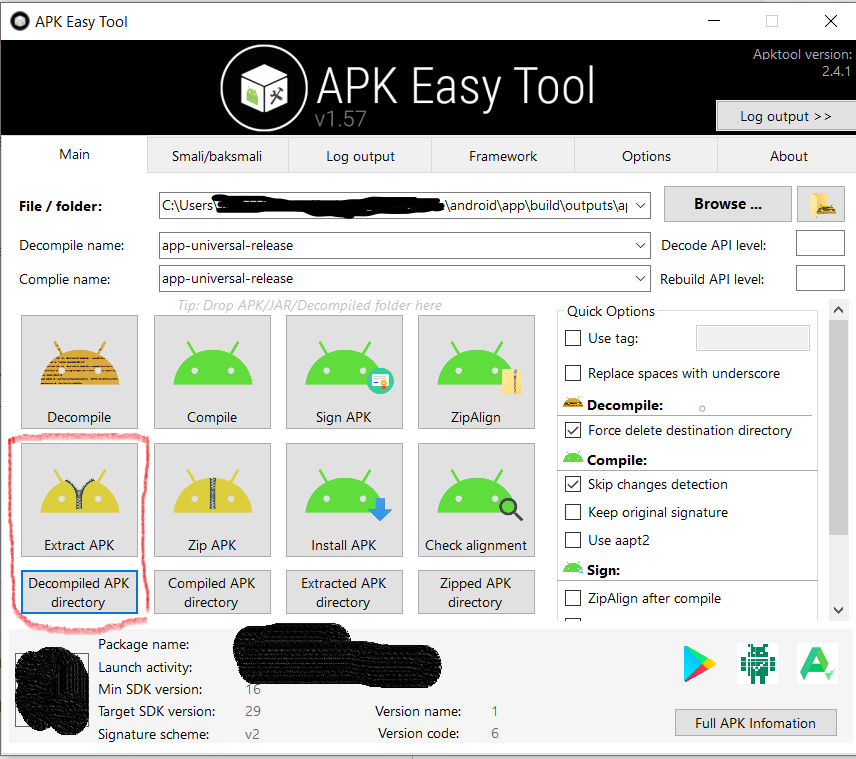The height and width of the screenshot is (759, 856).
Task: Click the redacted app icon thumbnail
Action: 52,691
